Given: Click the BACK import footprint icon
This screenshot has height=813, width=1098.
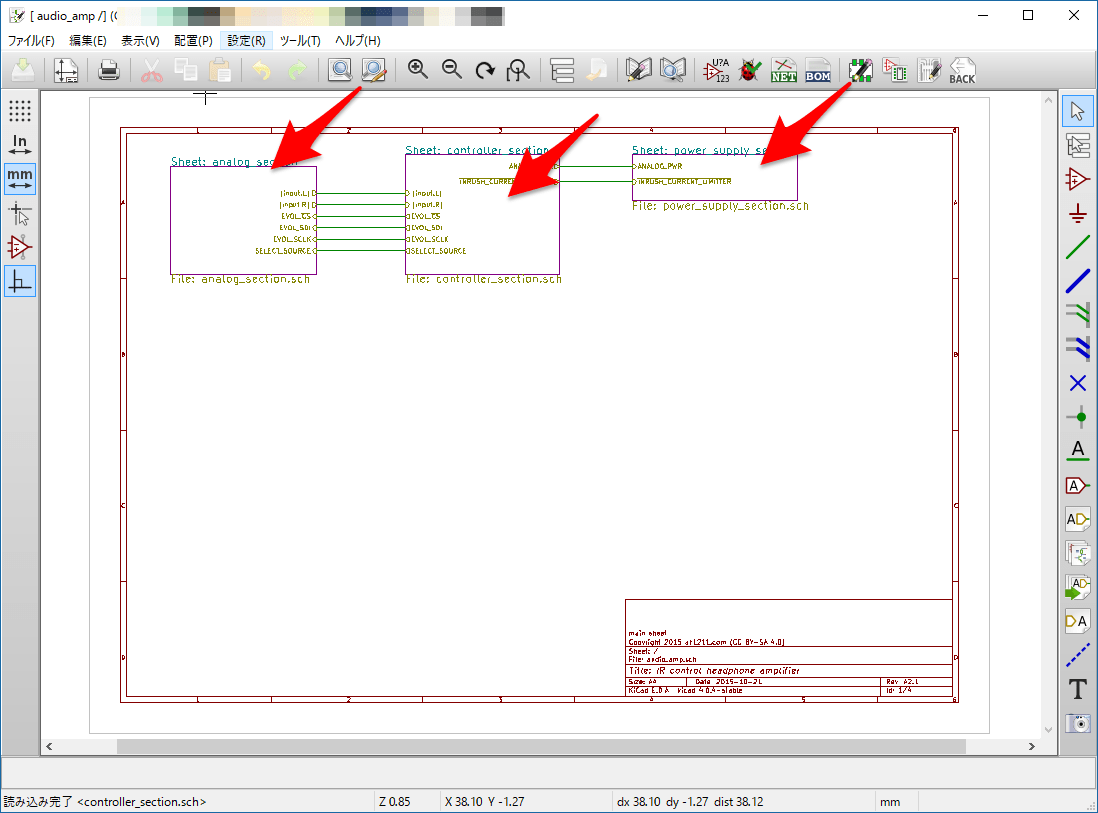Looking at the screenshot, I should (962, 71).
